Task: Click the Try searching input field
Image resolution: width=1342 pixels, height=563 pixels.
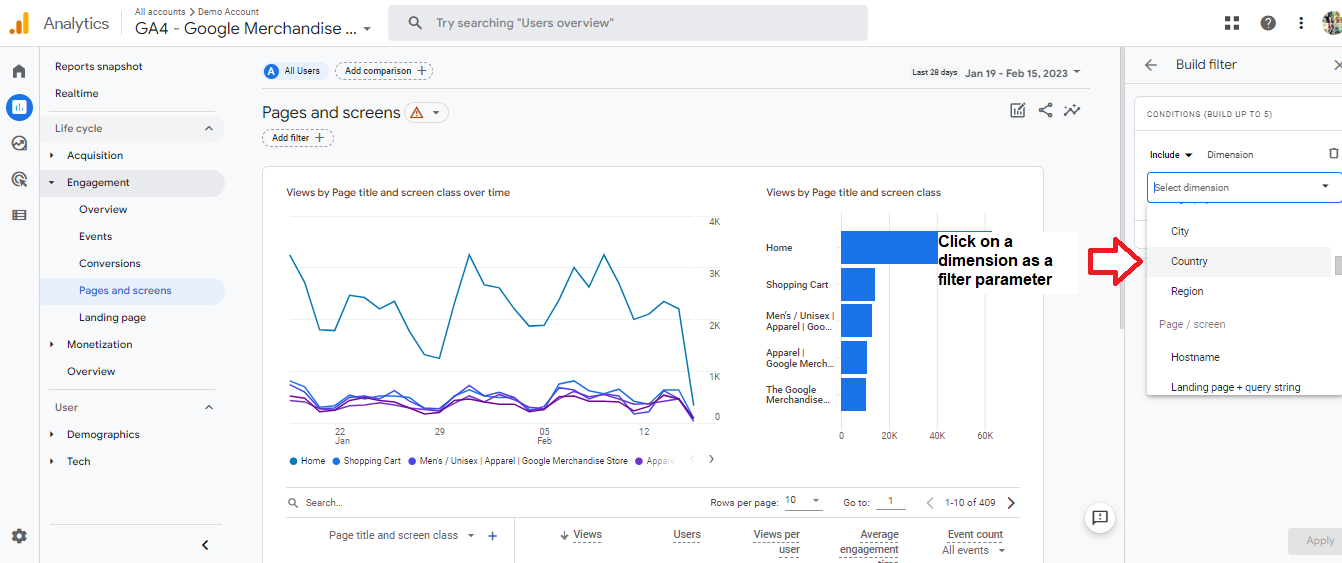Action: [628, 23]
